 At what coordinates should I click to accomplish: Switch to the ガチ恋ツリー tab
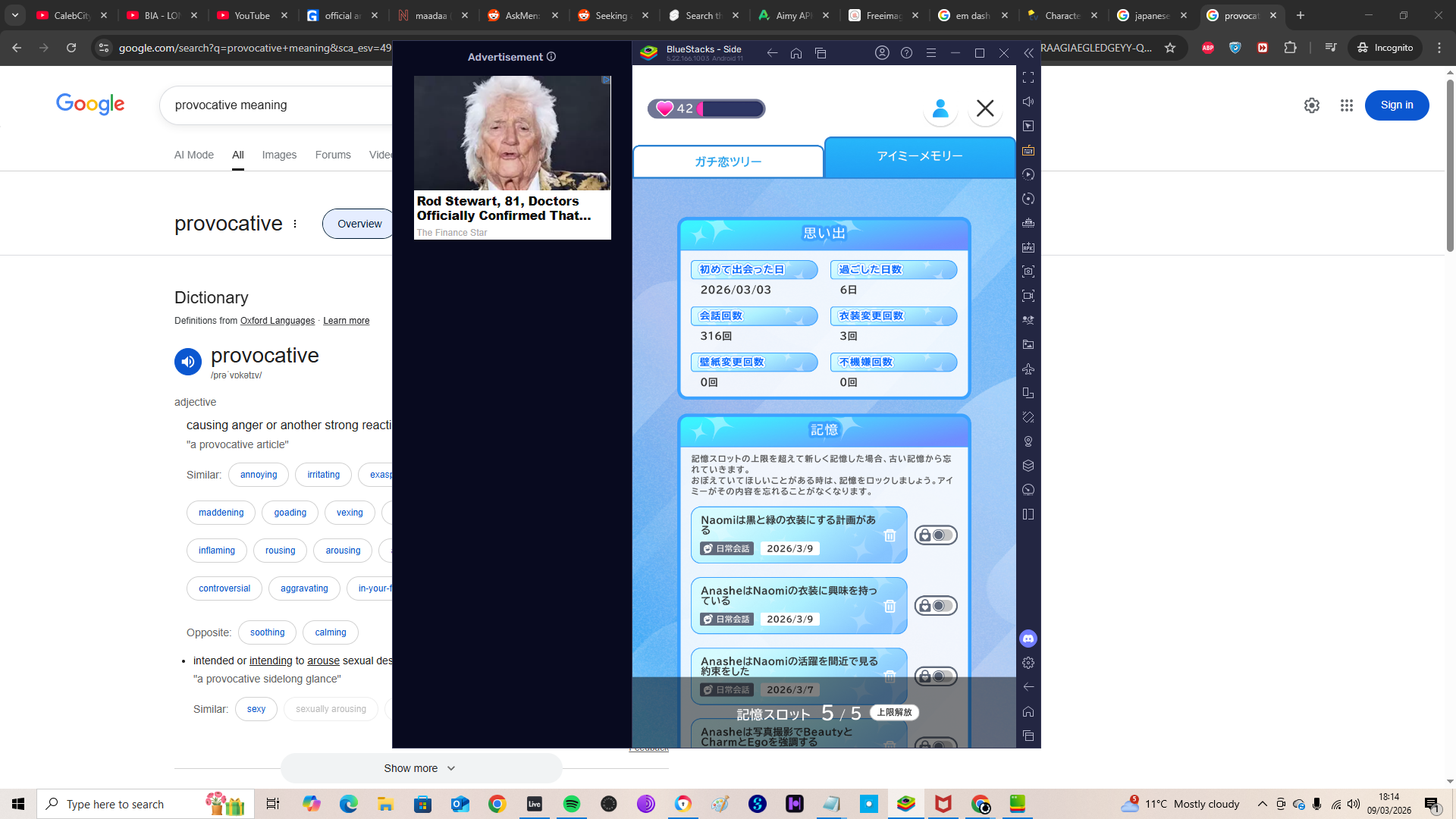pos(728,162)
